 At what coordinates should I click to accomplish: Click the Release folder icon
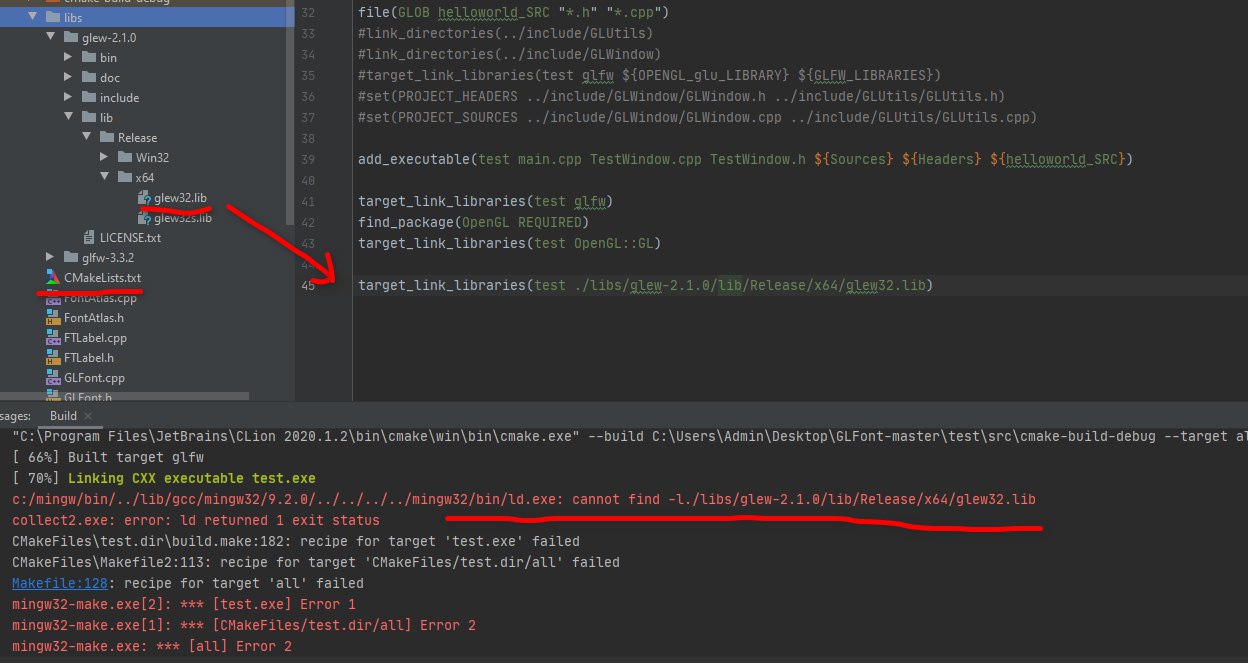[x=106, y=137]
